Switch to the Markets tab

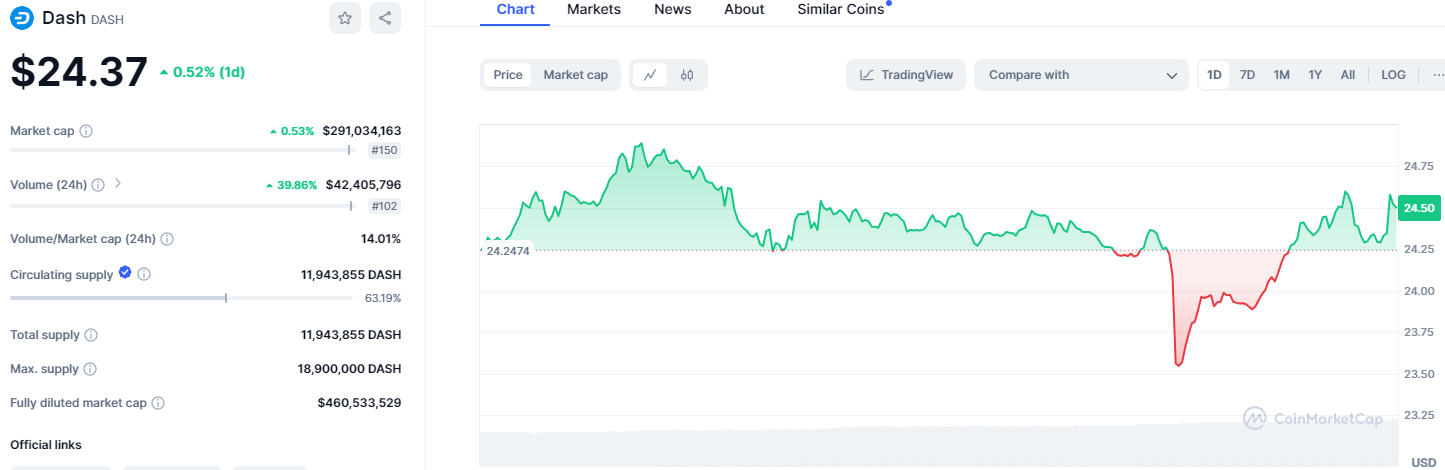594,9
